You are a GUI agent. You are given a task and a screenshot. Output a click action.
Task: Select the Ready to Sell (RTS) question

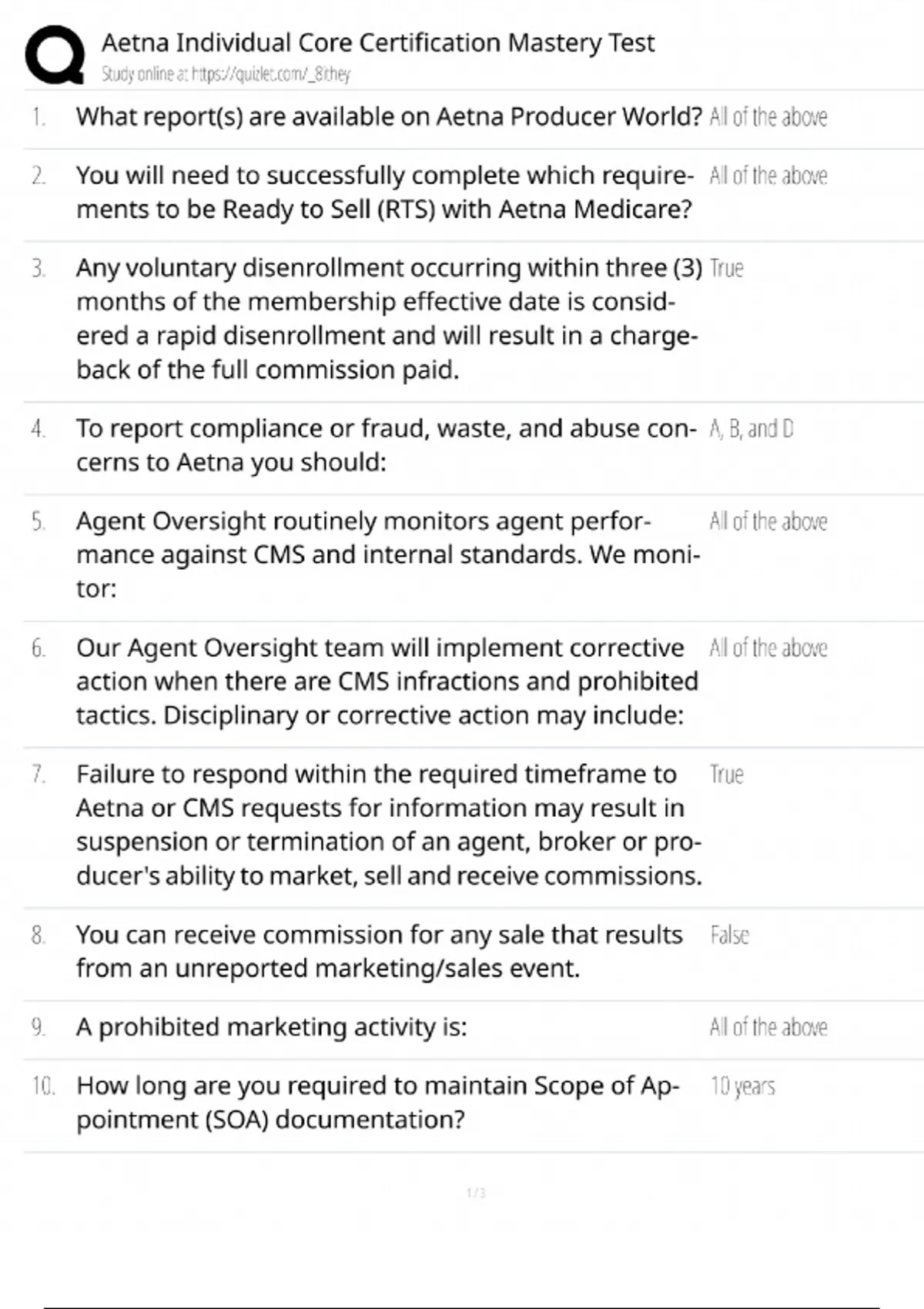pos(384,192)
